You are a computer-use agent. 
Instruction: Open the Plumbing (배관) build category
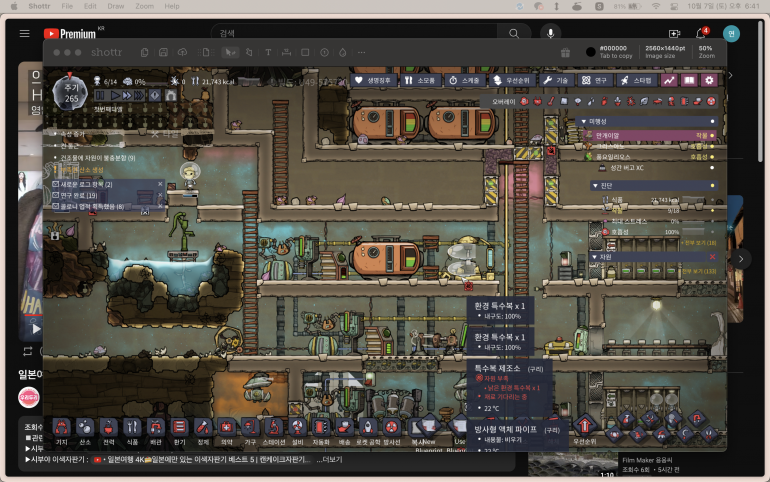point(156,428)
